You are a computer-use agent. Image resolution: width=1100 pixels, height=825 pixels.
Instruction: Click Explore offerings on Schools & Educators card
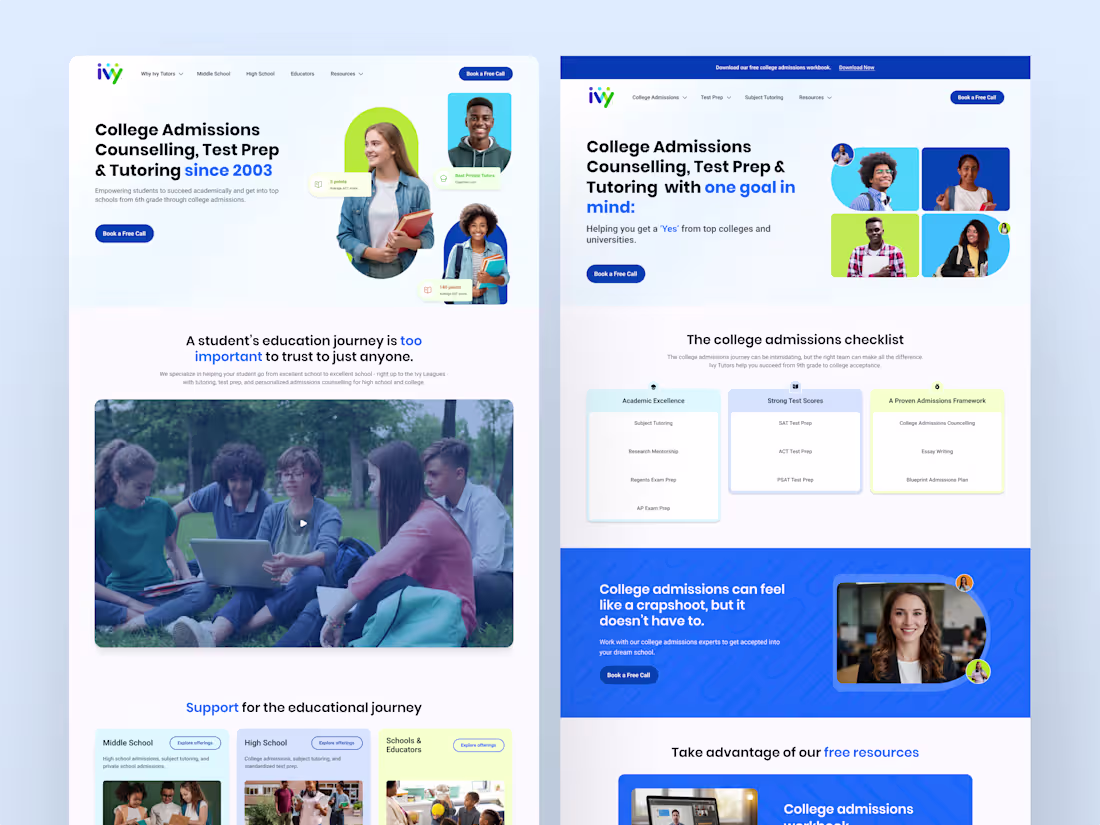point(478,745)
